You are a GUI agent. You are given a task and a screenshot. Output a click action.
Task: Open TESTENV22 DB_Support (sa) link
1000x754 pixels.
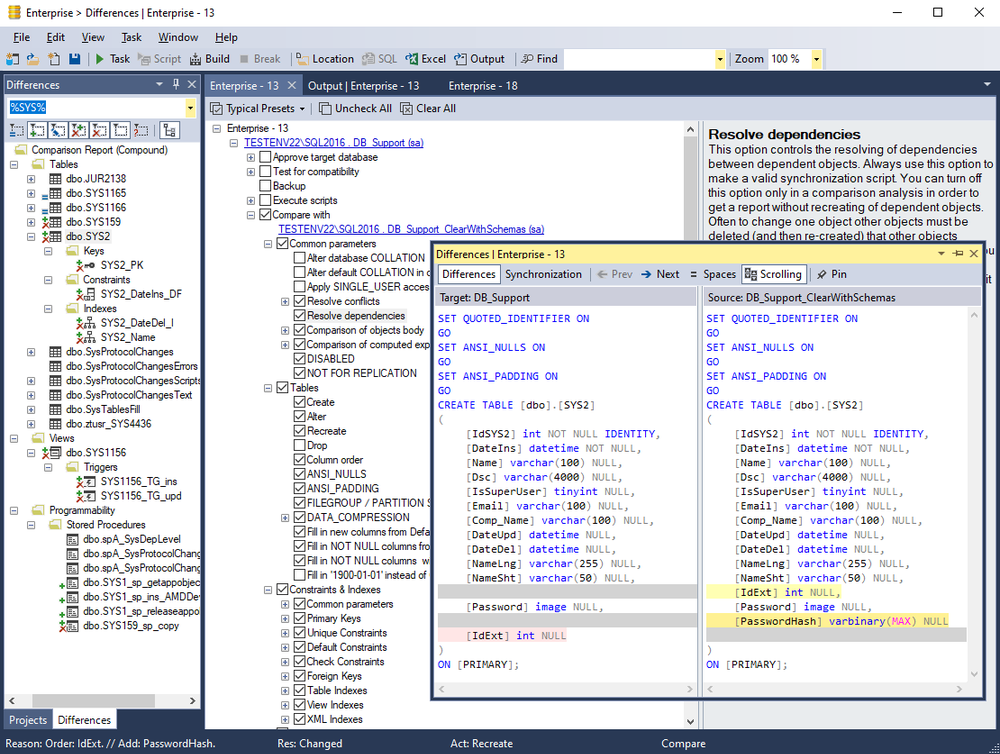pyautogui.click(x=334, y=143)
